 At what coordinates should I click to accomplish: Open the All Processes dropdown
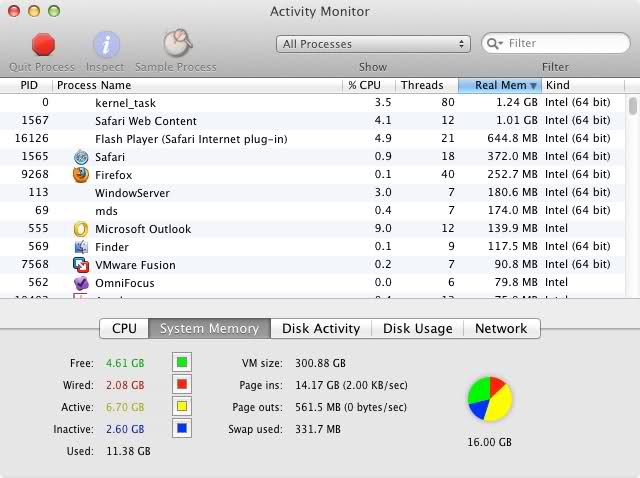[373, 44]
